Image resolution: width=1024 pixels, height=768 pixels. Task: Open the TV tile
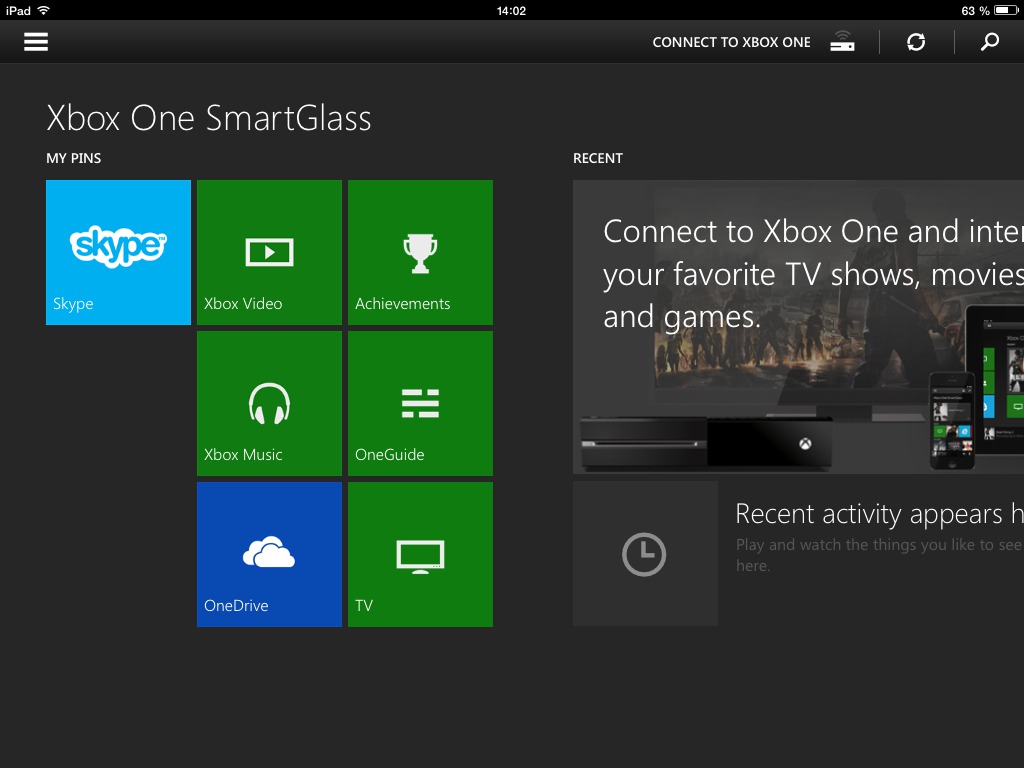pos(420,554)
